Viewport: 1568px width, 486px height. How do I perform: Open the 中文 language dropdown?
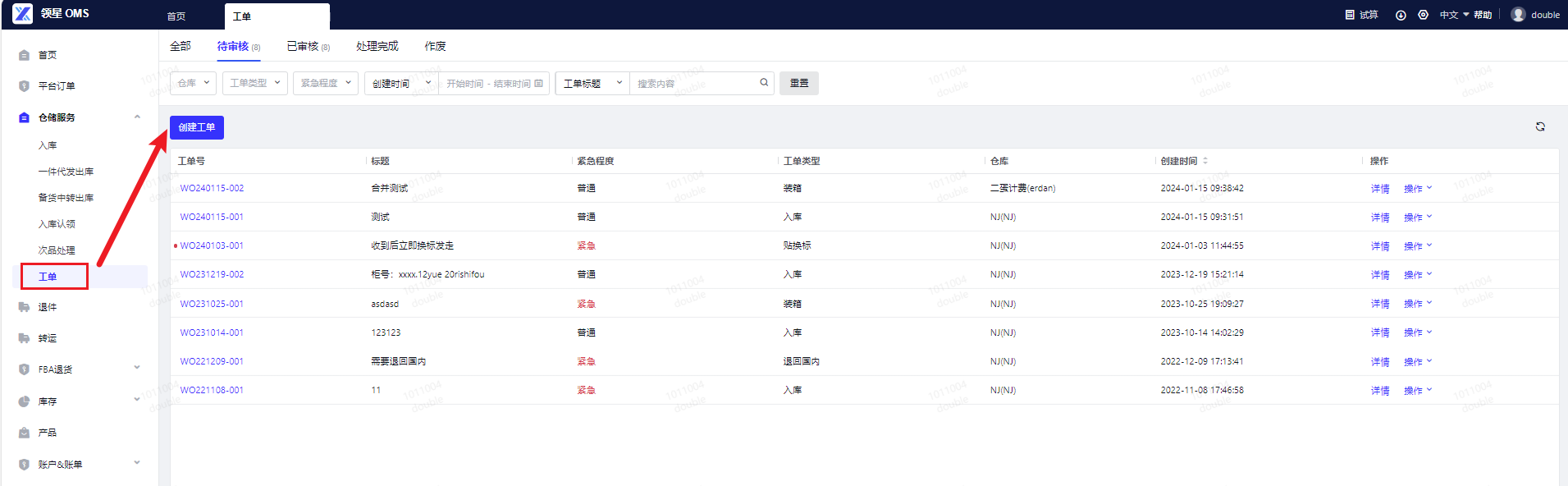point(1454,15)
